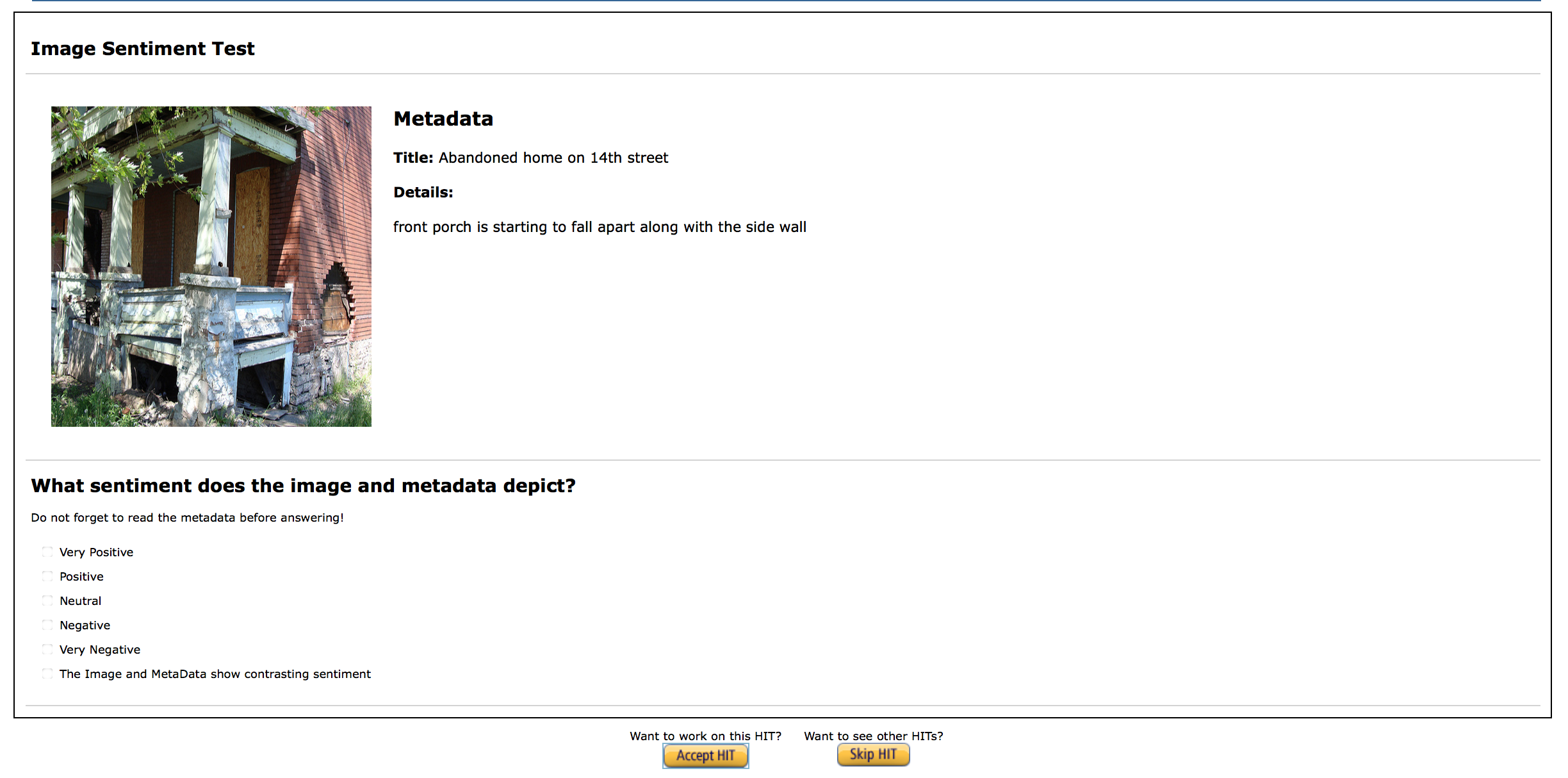Select the Very Positive radio button
1568x778 pixels.
click(x=47, y=552)
